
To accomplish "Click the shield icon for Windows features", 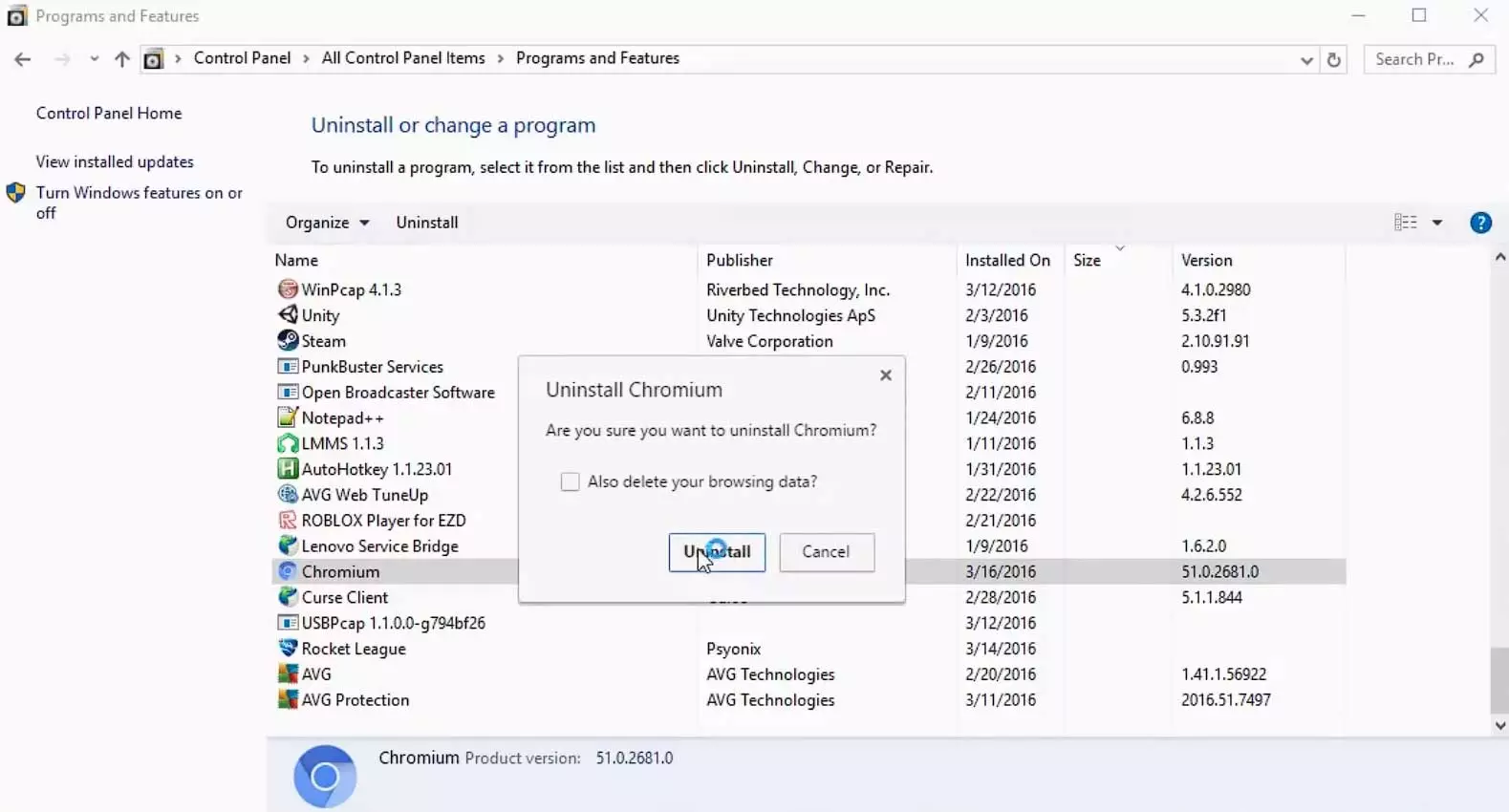I will pos(15,193).
